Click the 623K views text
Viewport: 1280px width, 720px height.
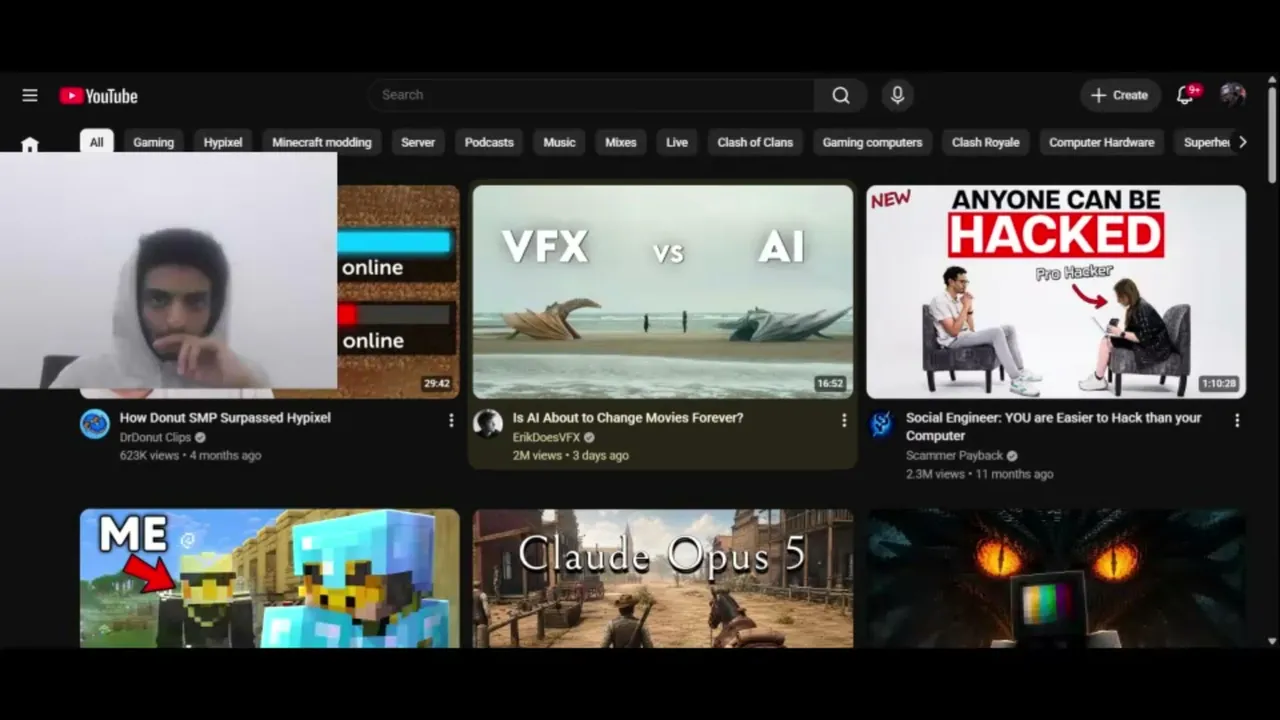click(149, 456)
